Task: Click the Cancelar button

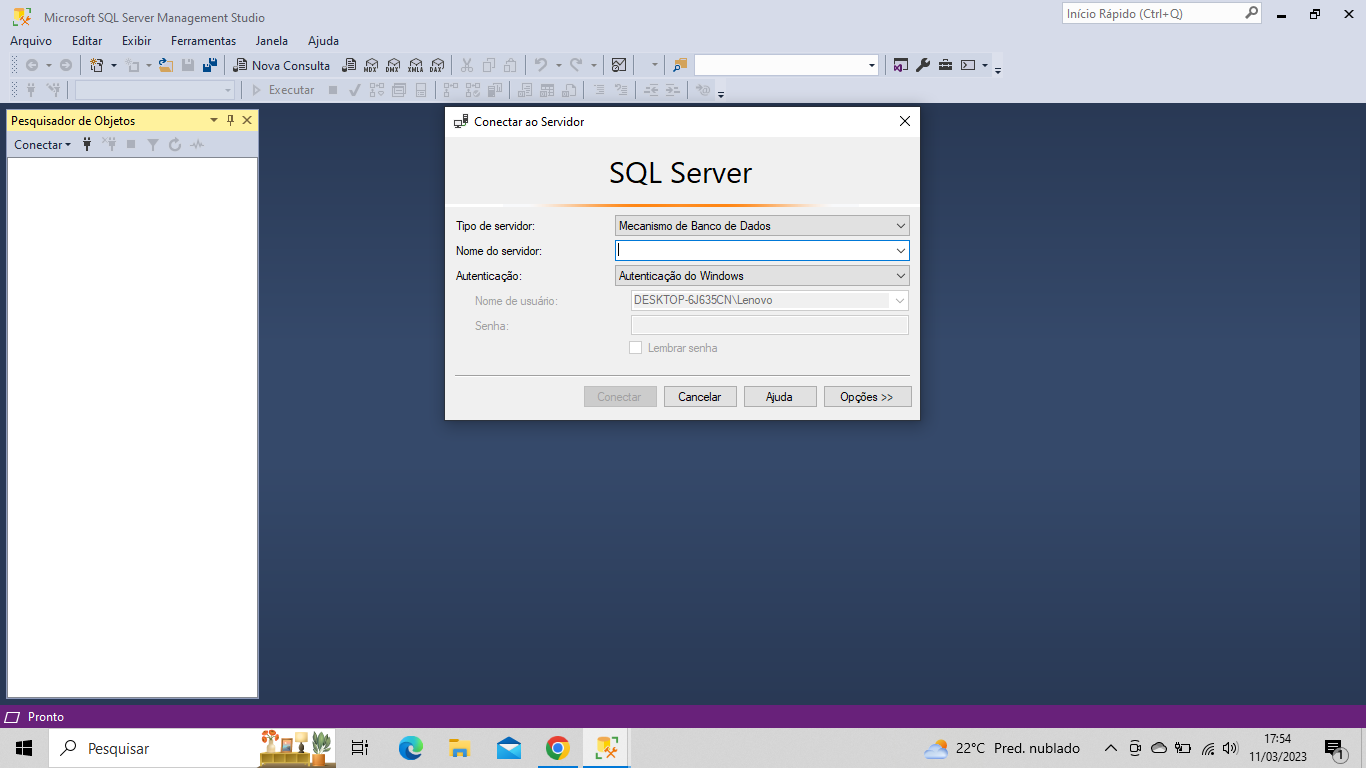Action: click(700, 397)
